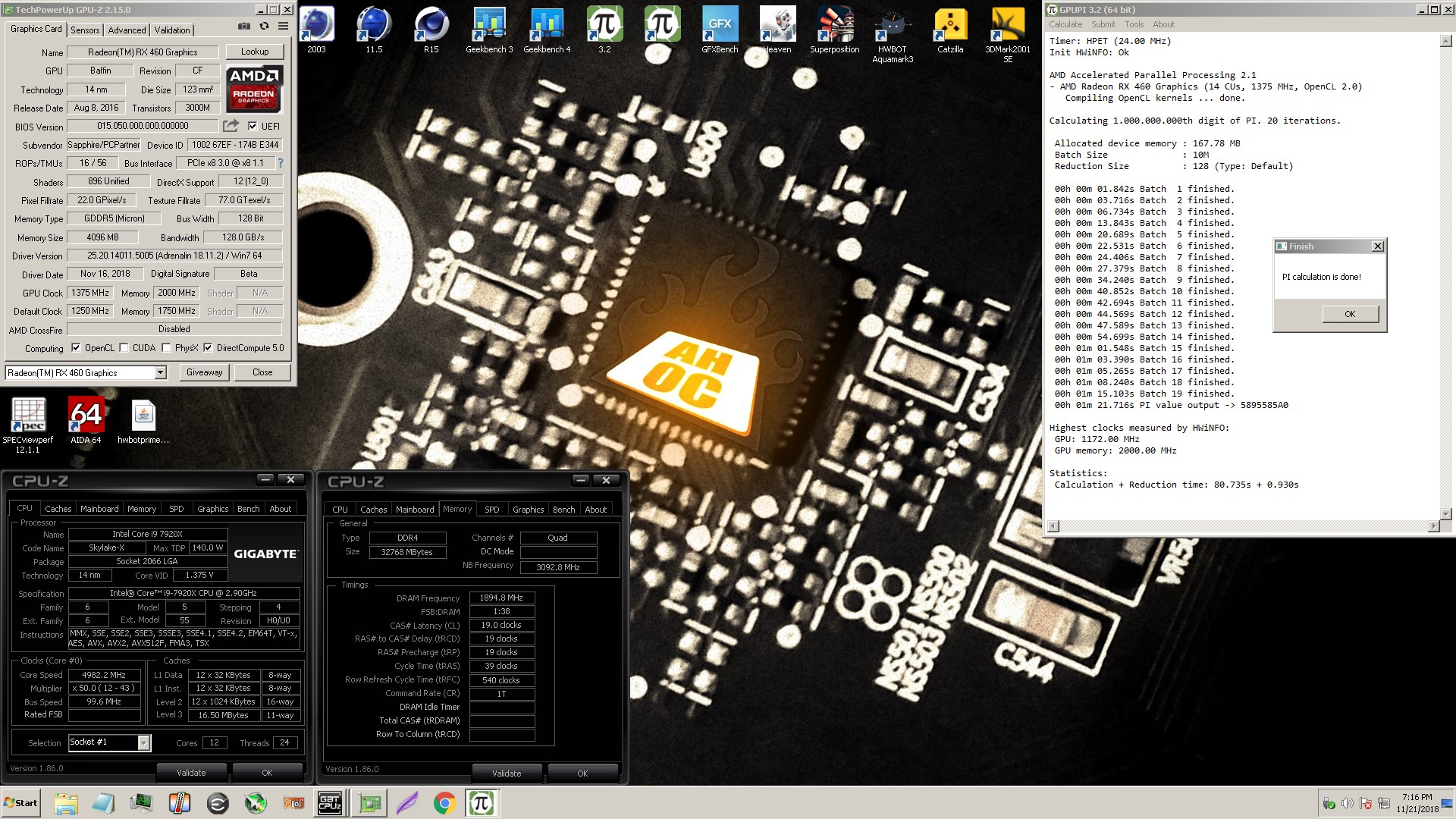Open the SPD tab in right CPU-Z window
Screen dimensions: 1456x819
click(x=492, y=510)
